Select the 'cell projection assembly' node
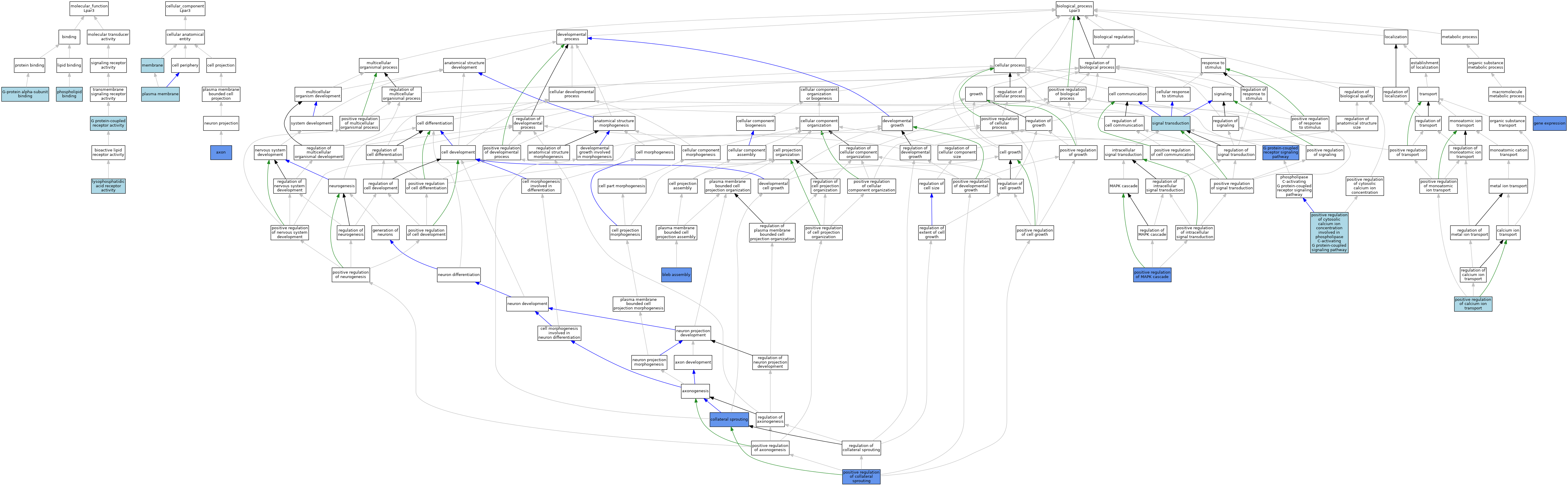This screenshot has height=486, width=1568. click(682, 186)
